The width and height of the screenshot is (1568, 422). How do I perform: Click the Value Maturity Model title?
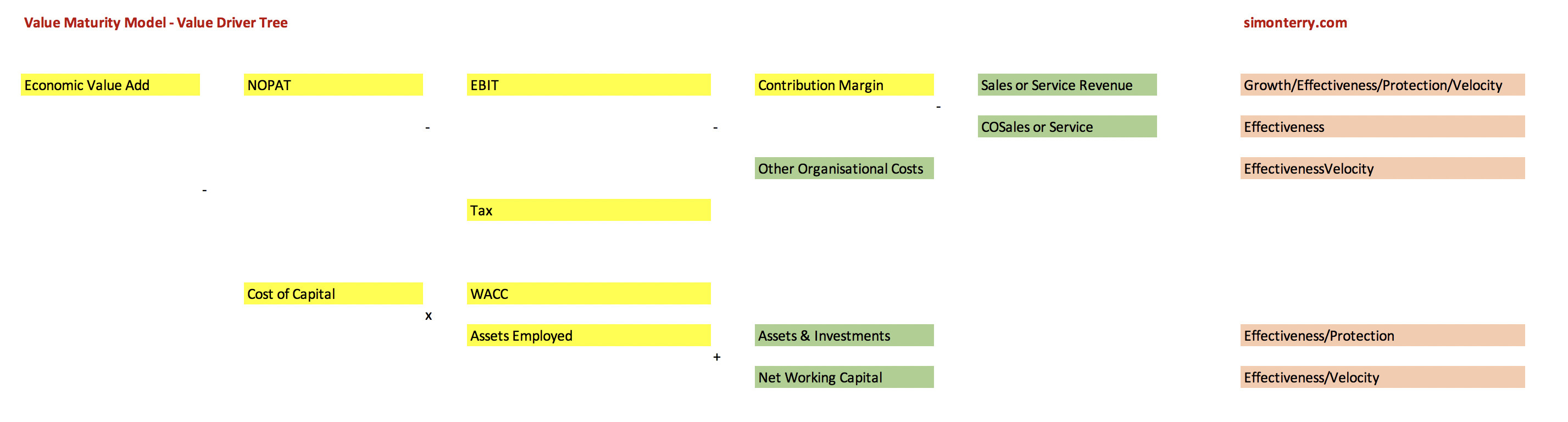click(x=156, y=23)
